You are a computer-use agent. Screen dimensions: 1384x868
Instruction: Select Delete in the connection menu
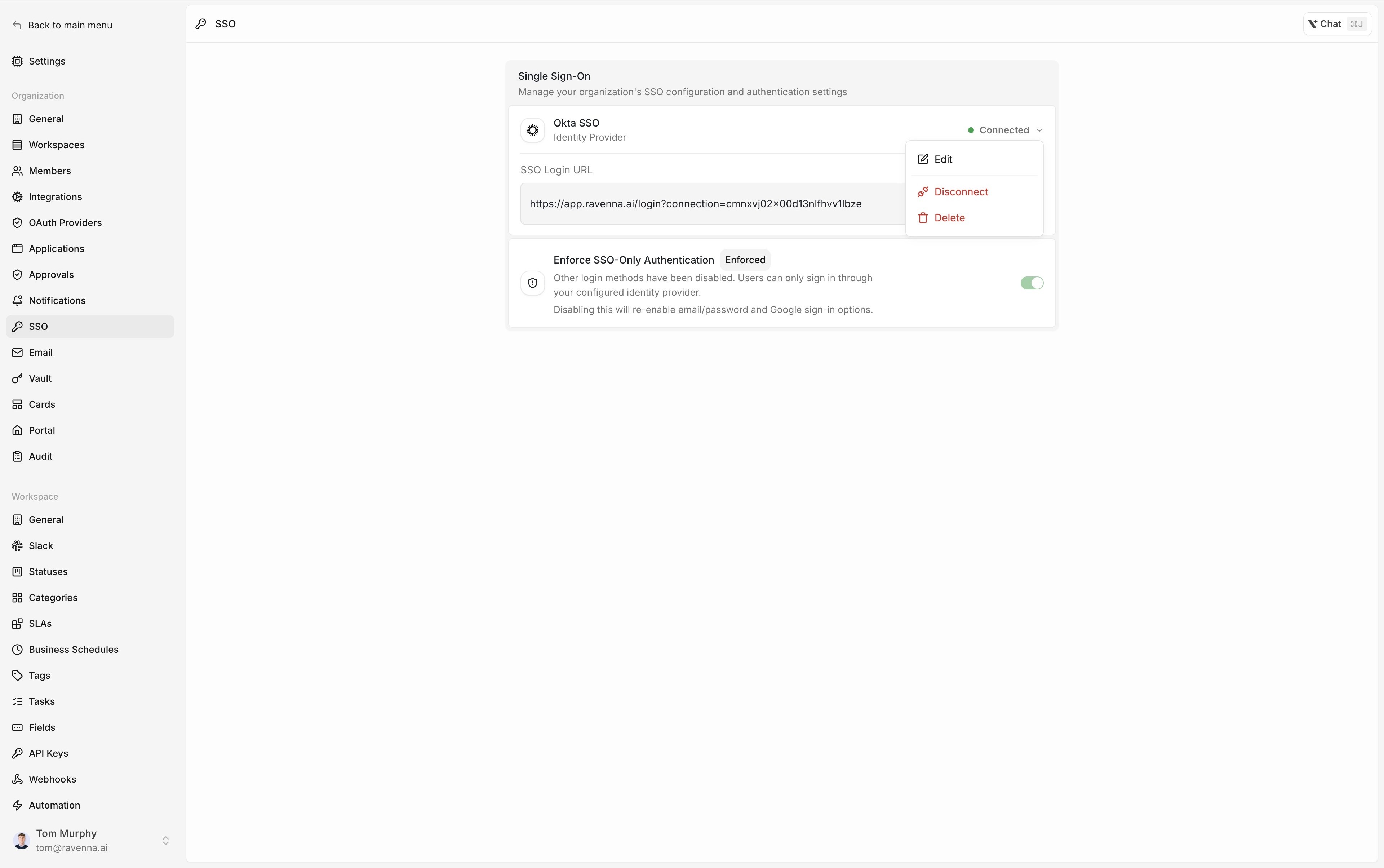(x=973, y=218)
